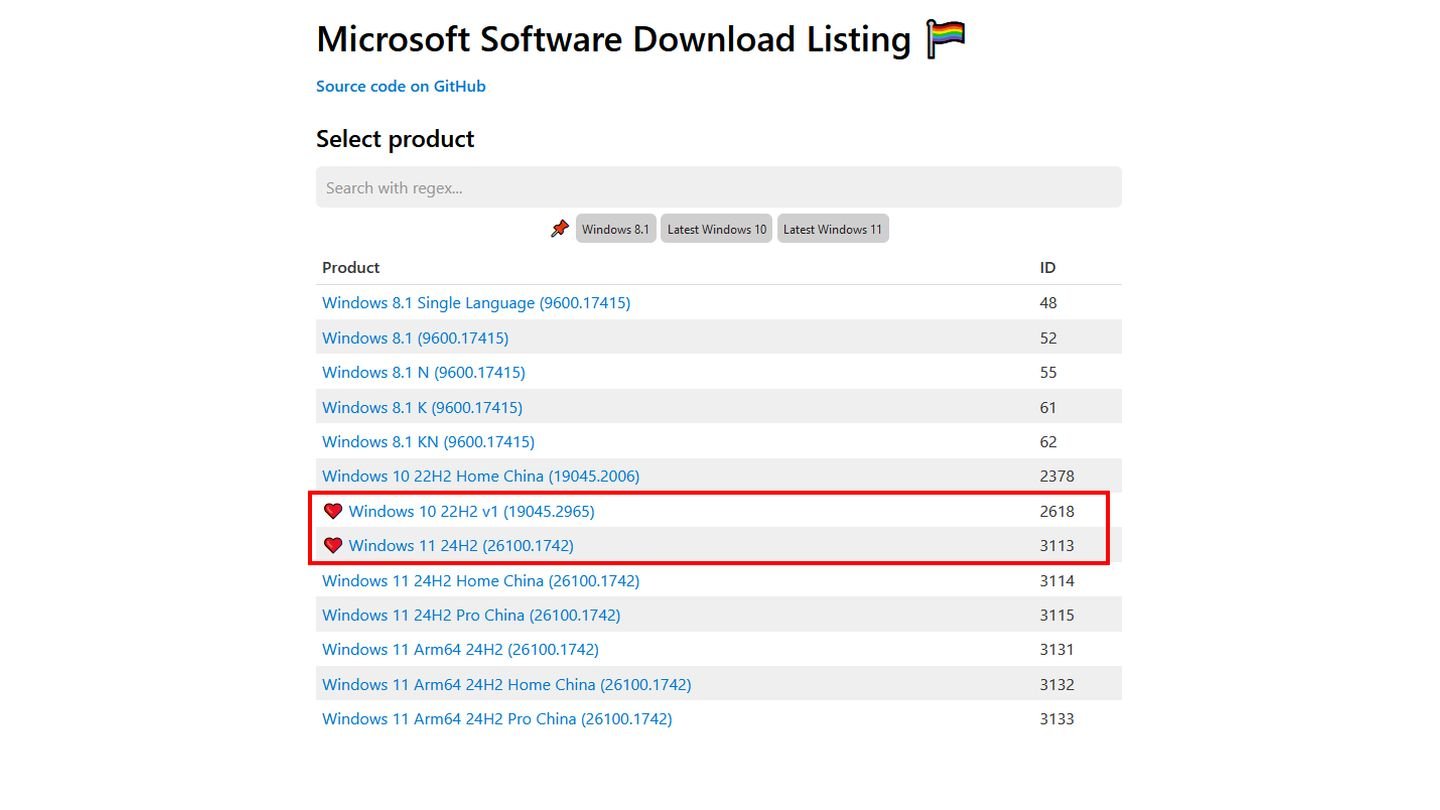Open Windows 8.1 K (9600.17415) link
This screenshot has height=810, width=1440.
tap(422, 407)
